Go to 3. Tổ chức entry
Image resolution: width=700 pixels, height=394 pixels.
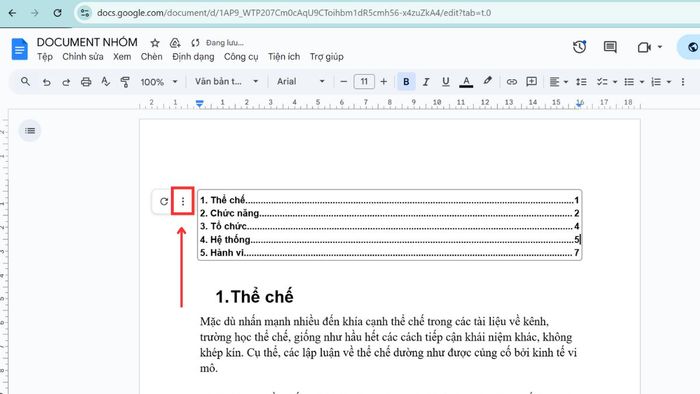point(389,226)
